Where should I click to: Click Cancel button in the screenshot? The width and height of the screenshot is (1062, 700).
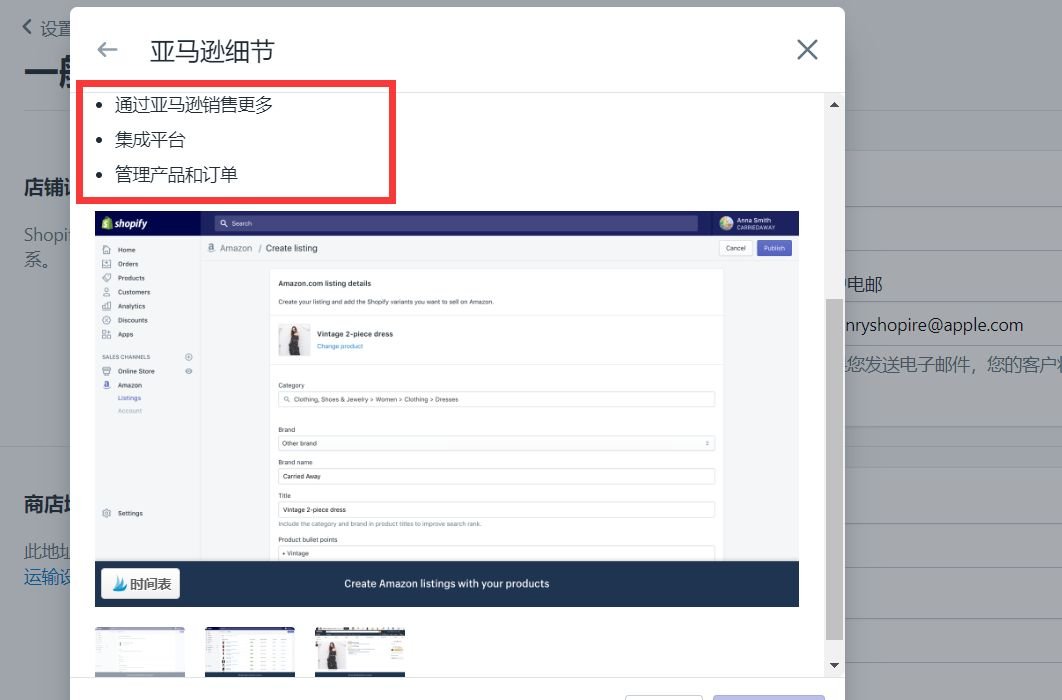[x=736, y=248]
